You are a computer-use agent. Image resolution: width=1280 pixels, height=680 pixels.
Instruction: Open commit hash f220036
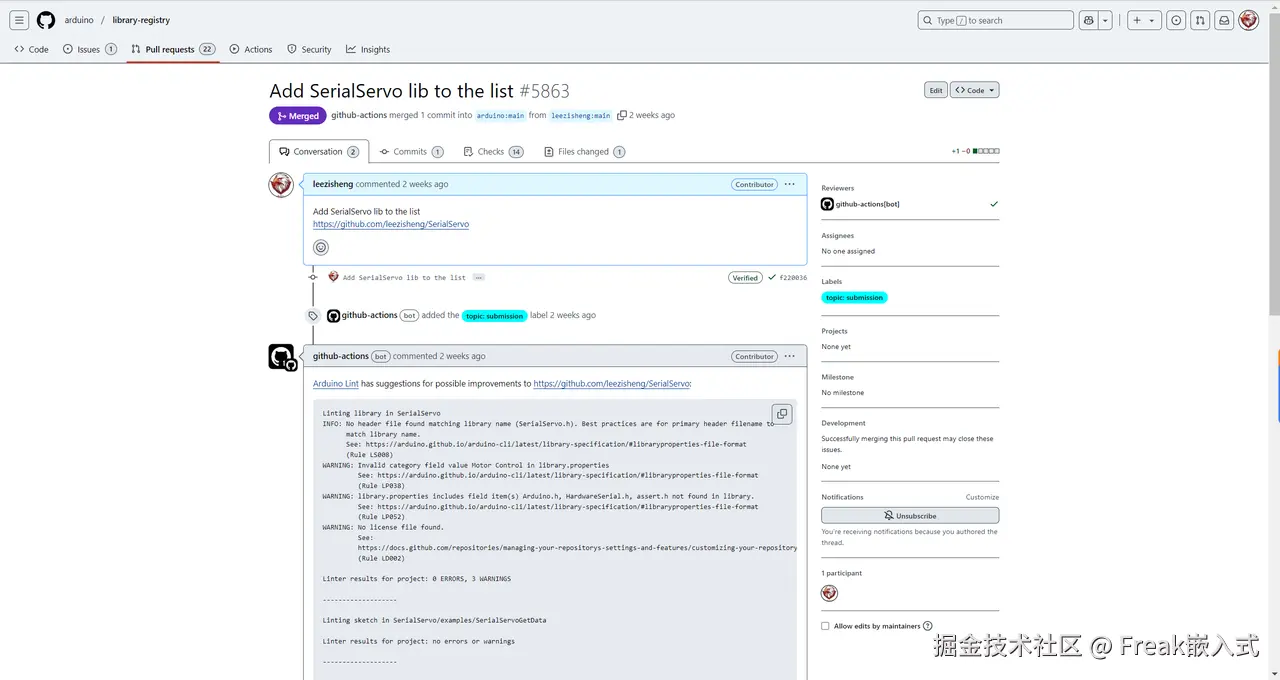click(x=793, y=277)
